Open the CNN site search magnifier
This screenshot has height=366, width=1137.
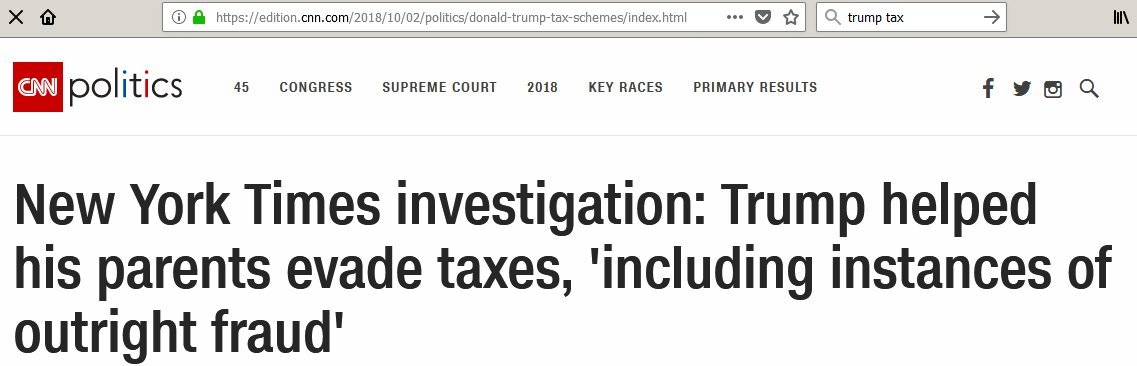tap(1089, 89)
